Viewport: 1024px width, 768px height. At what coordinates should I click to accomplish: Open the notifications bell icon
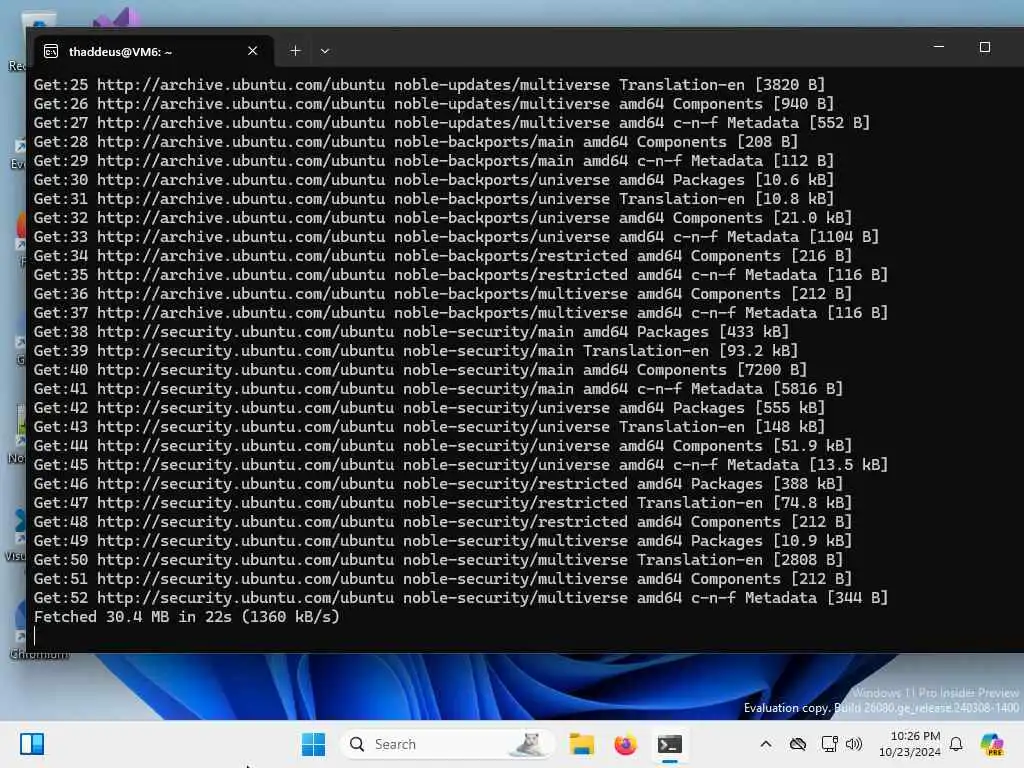coord(956,744)
